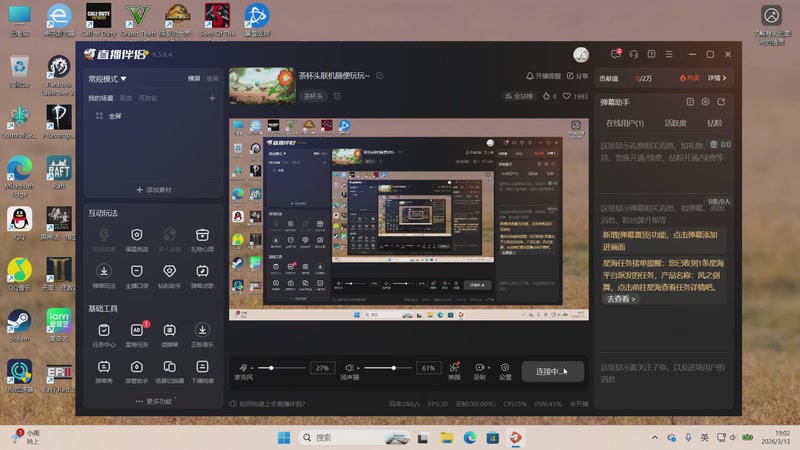The image size is (800, 450).
Task: Mute the 扬声器 speaker
Action: point(349,367)
